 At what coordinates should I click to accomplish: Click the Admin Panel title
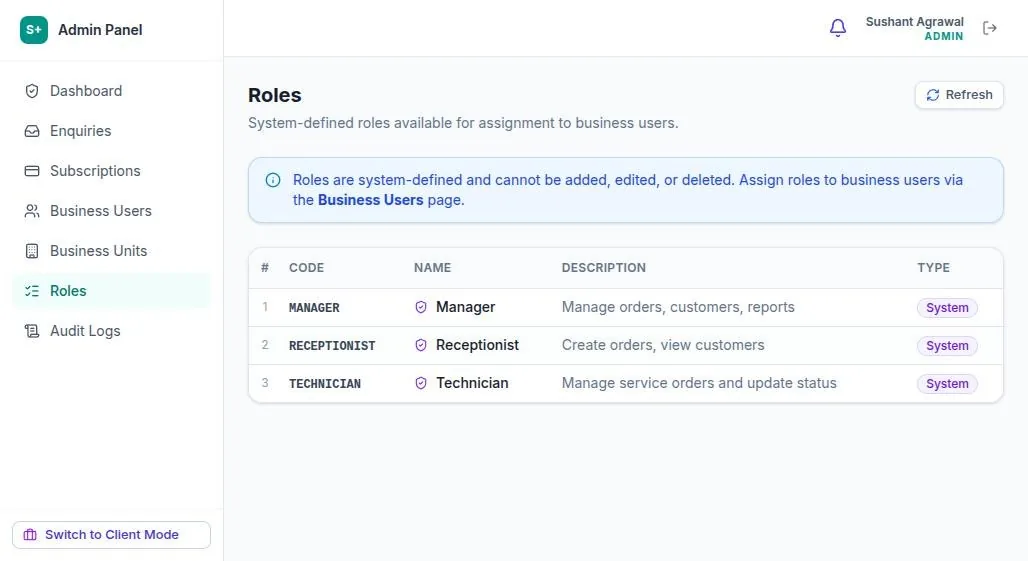pyautogui.click(x=100, y=30)
